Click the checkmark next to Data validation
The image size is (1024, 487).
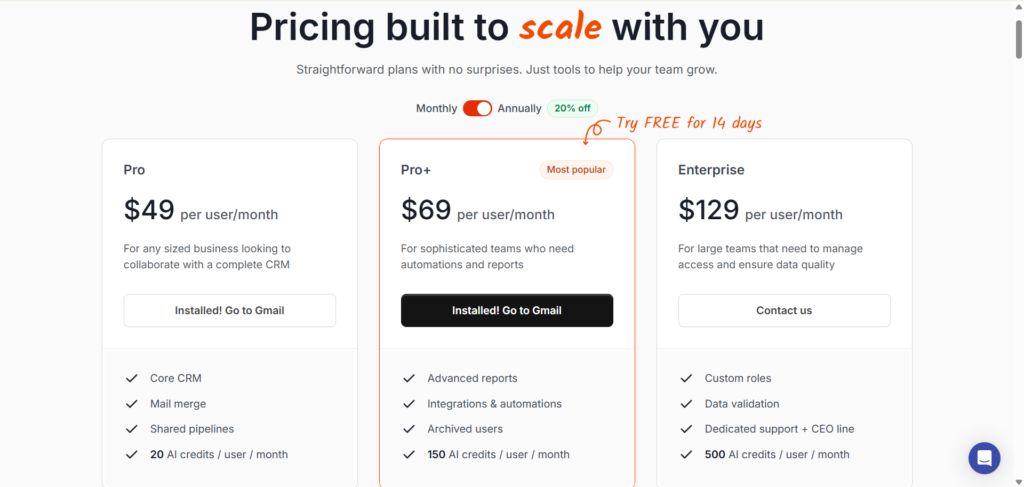pyautogui.click(x=686, y=403)
